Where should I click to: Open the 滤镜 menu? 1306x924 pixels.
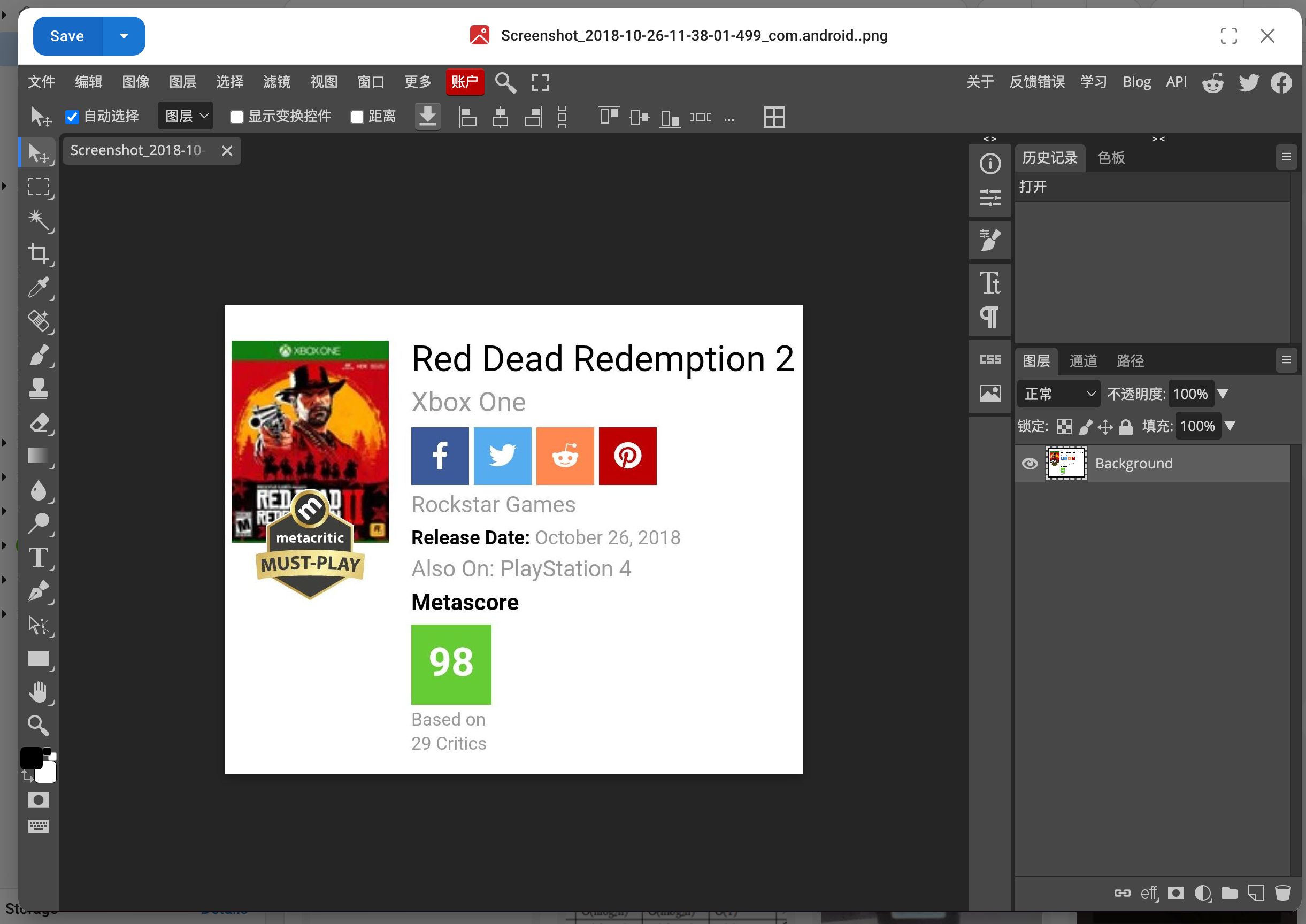click(x=276, y=82)
